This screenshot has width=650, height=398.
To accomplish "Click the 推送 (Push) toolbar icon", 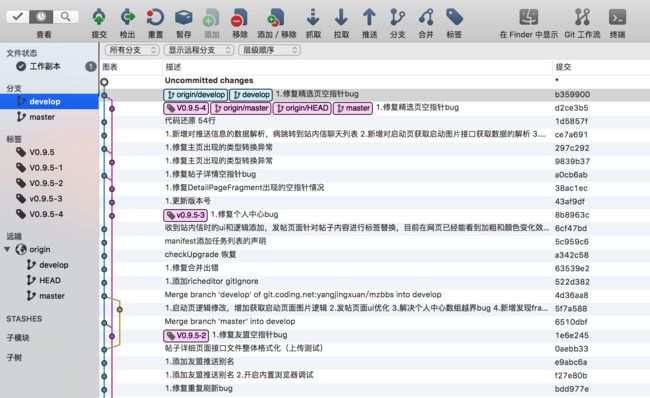I will click(x=369, y=18).
